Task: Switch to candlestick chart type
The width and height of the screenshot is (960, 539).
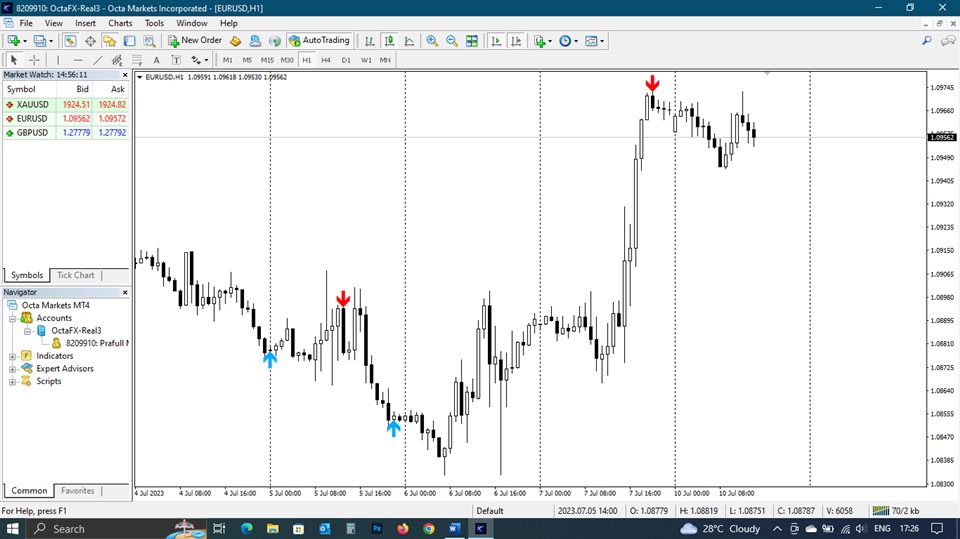Action: pos(390,41)
